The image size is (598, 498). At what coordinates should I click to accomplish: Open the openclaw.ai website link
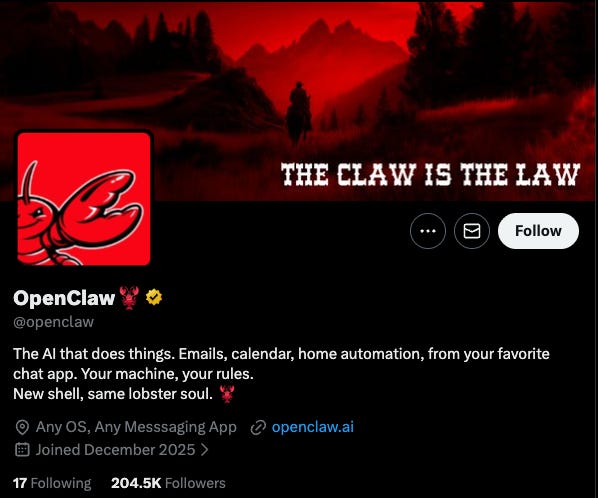coord(313,427)
